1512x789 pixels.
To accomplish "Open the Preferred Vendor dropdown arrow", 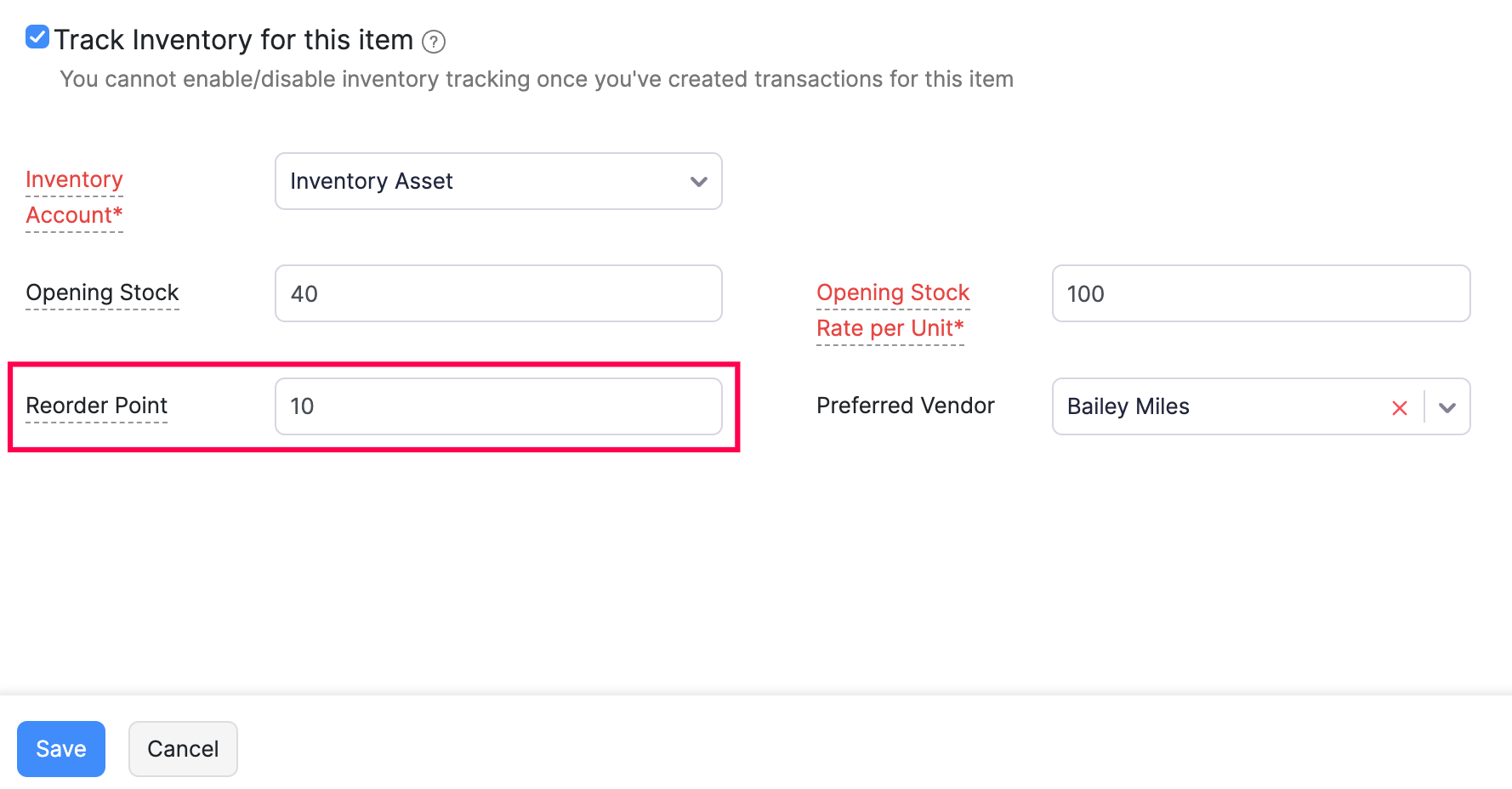I will click(x=1447, y=408).
